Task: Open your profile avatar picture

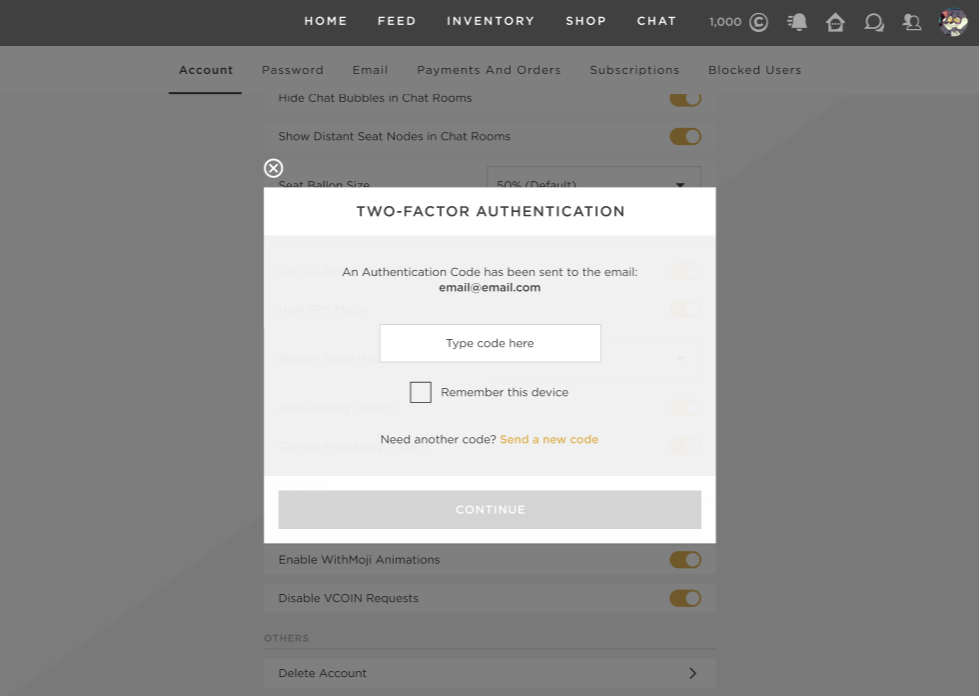Action: (952, 21)
